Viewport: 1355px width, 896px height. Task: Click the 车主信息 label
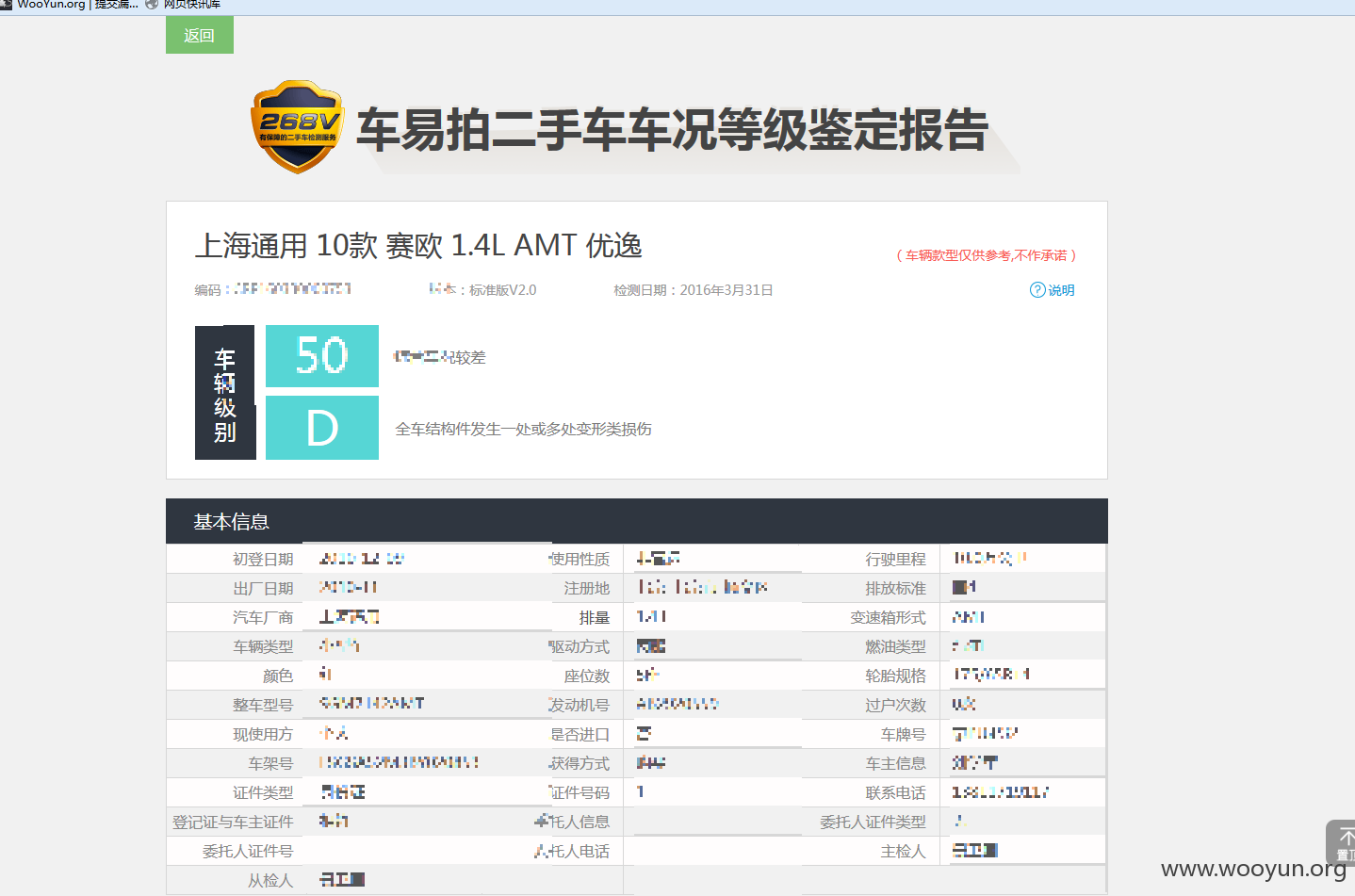(x=896, y=764)
